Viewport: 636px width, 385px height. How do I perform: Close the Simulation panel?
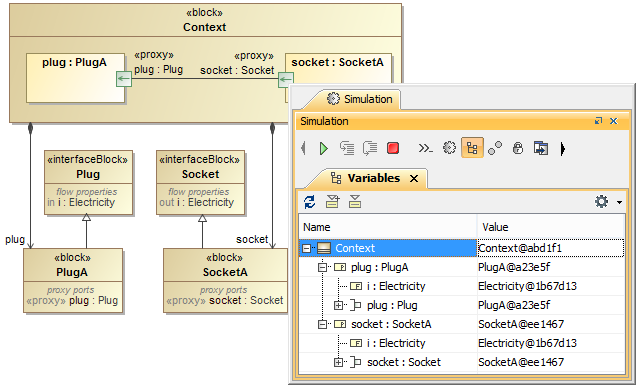[x=614, y=121]
